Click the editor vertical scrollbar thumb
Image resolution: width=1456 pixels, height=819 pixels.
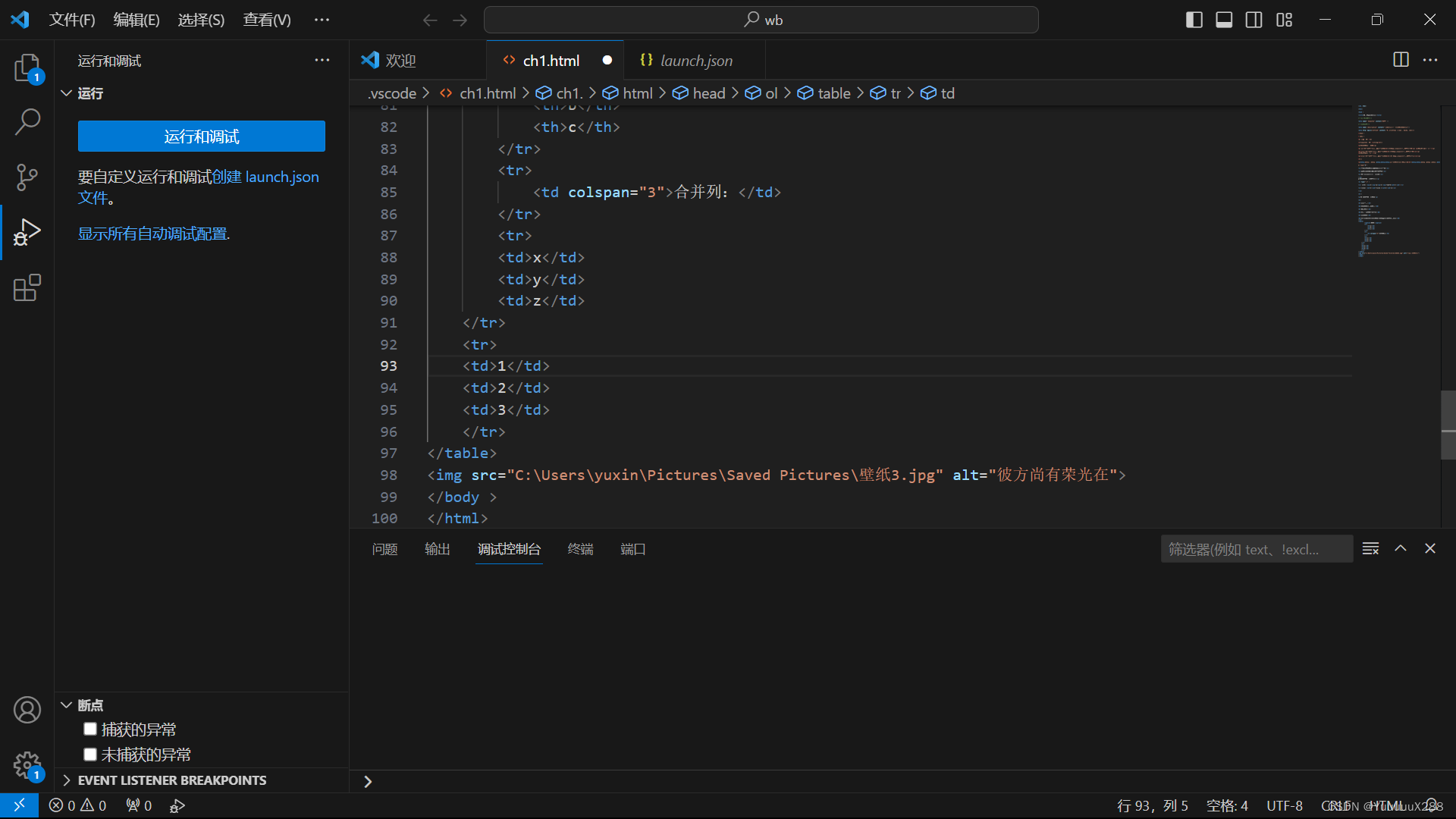(x=1448, y=425)
